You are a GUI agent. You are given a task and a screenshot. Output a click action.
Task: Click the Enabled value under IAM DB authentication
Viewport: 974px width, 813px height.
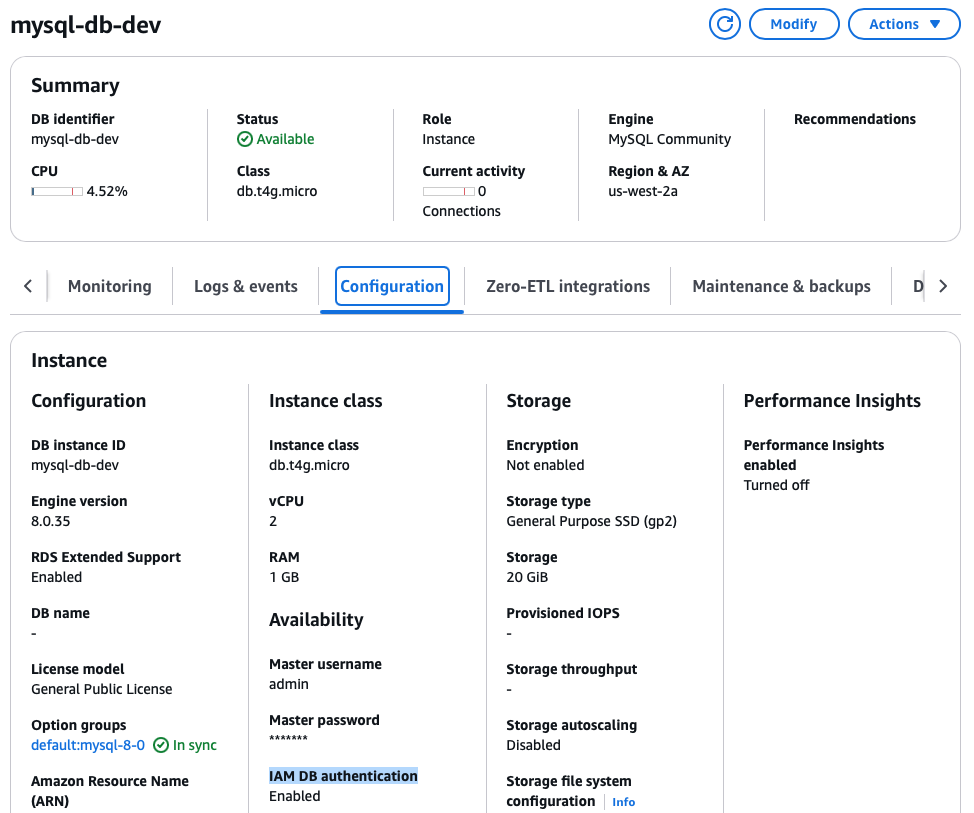click(x=294, y=796)
